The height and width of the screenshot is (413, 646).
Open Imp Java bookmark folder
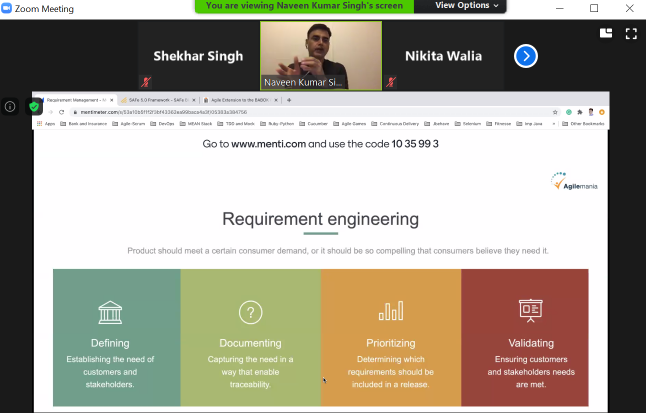529,124
